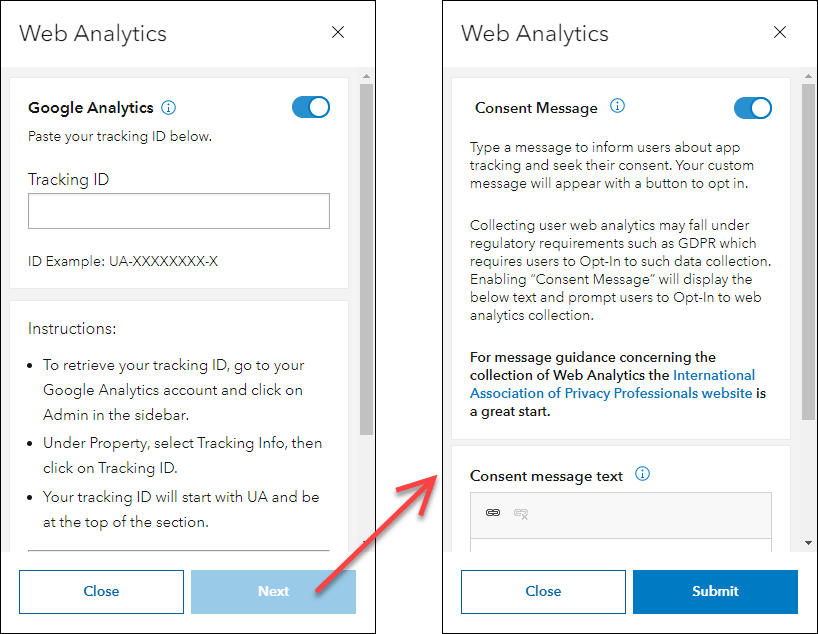Click the insert link icon in editor
The width and height of the screenshot is (818, 634).
493,513
